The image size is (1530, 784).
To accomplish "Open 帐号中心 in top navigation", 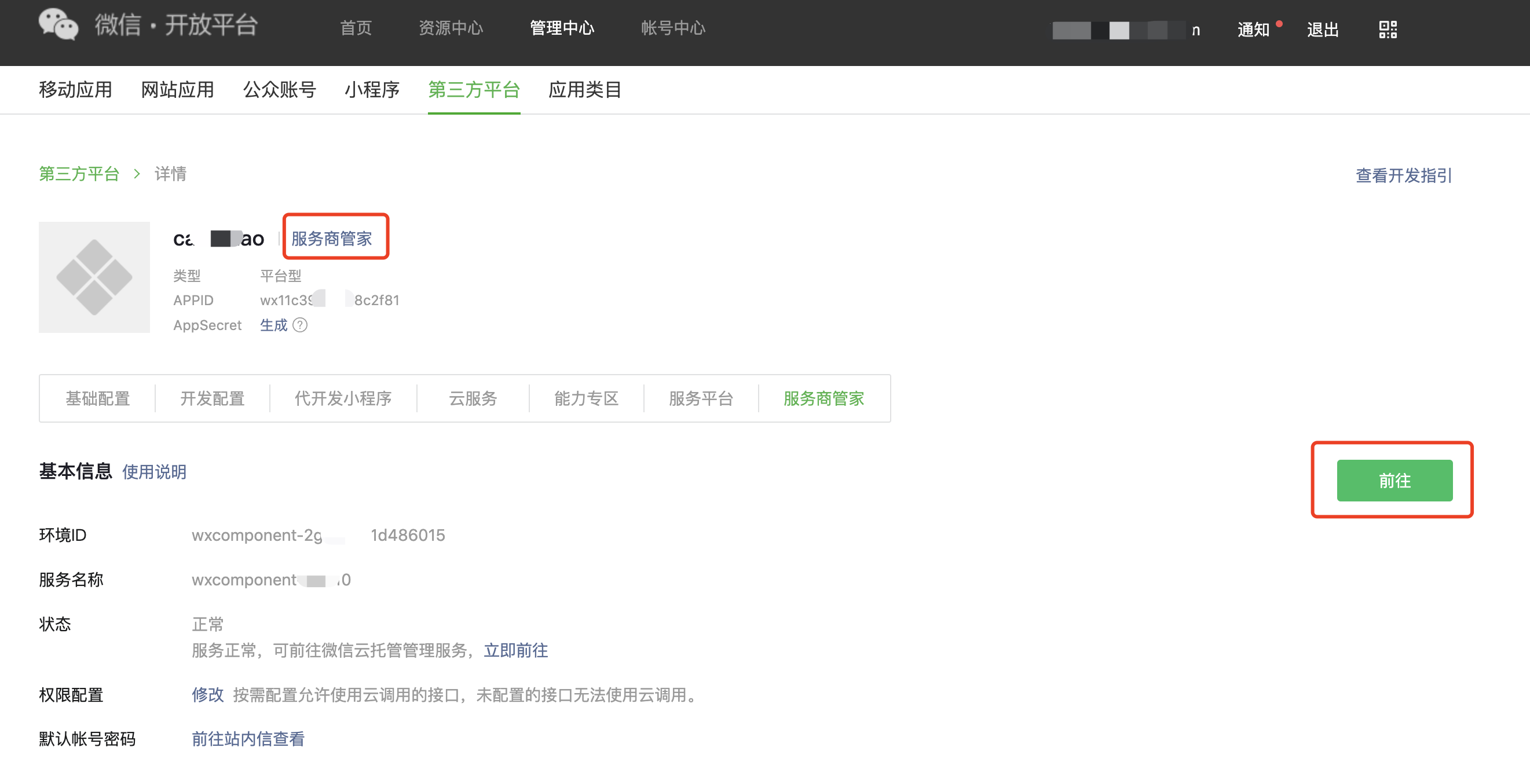I will (x=673, y=28).
